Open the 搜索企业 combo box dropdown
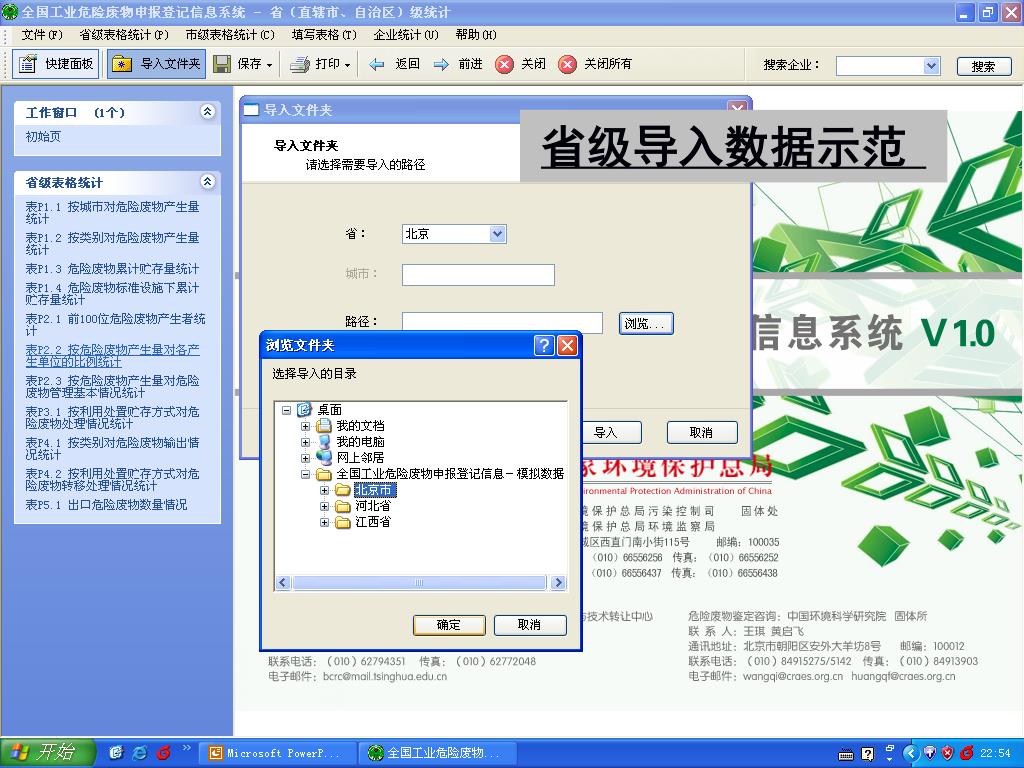Image resolution: width=1024 pixels, height=768 pixels. (x=931, y=65)
